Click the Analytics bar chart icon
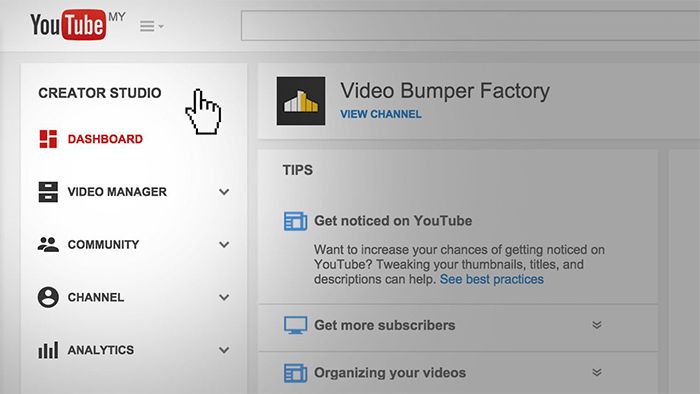The height and width of the screenshot is (394, 700). [x=48, y=350]
